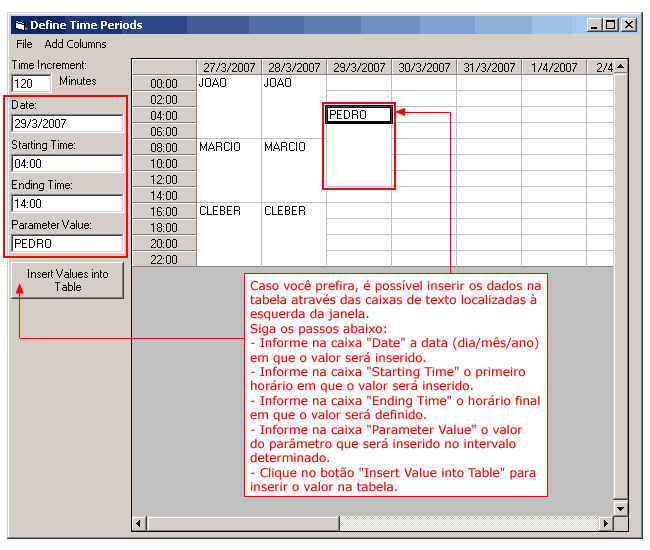Select the 20:00 row header

164,243
